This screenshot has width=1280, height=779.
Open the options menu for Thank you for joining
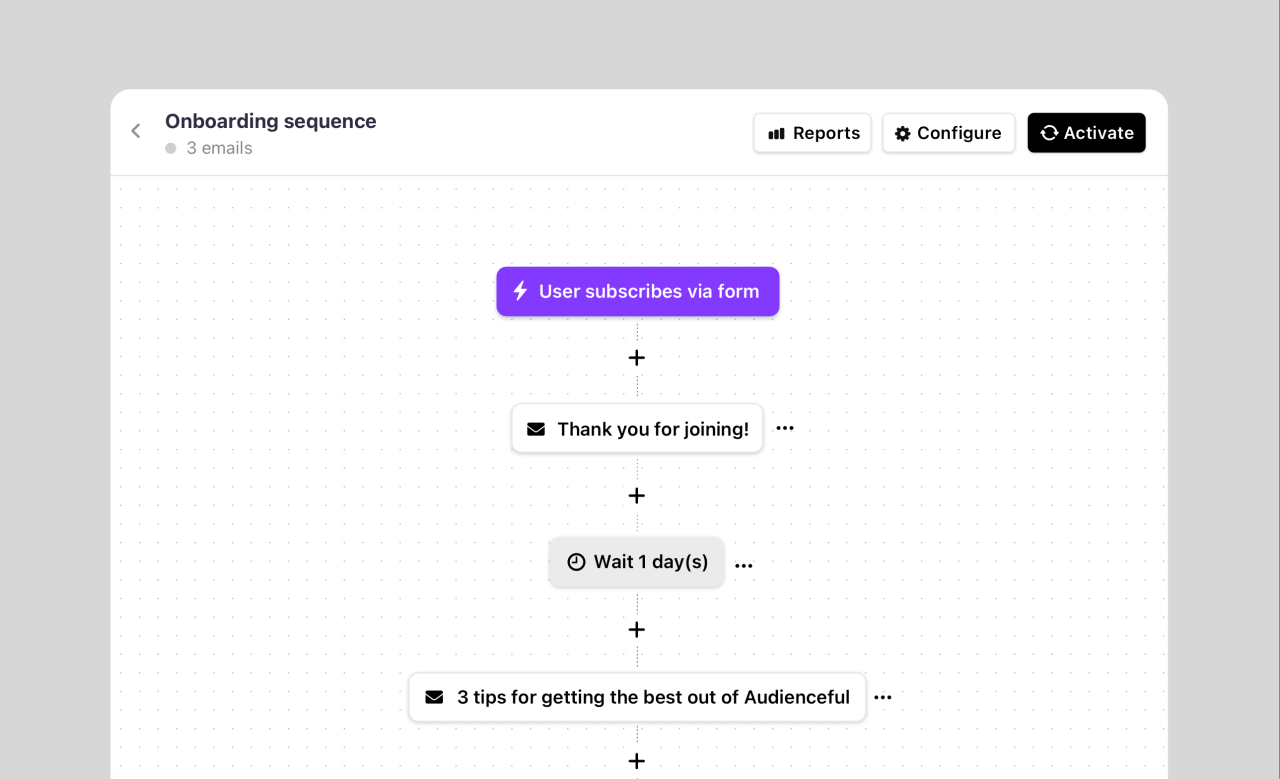pos(784,428)
